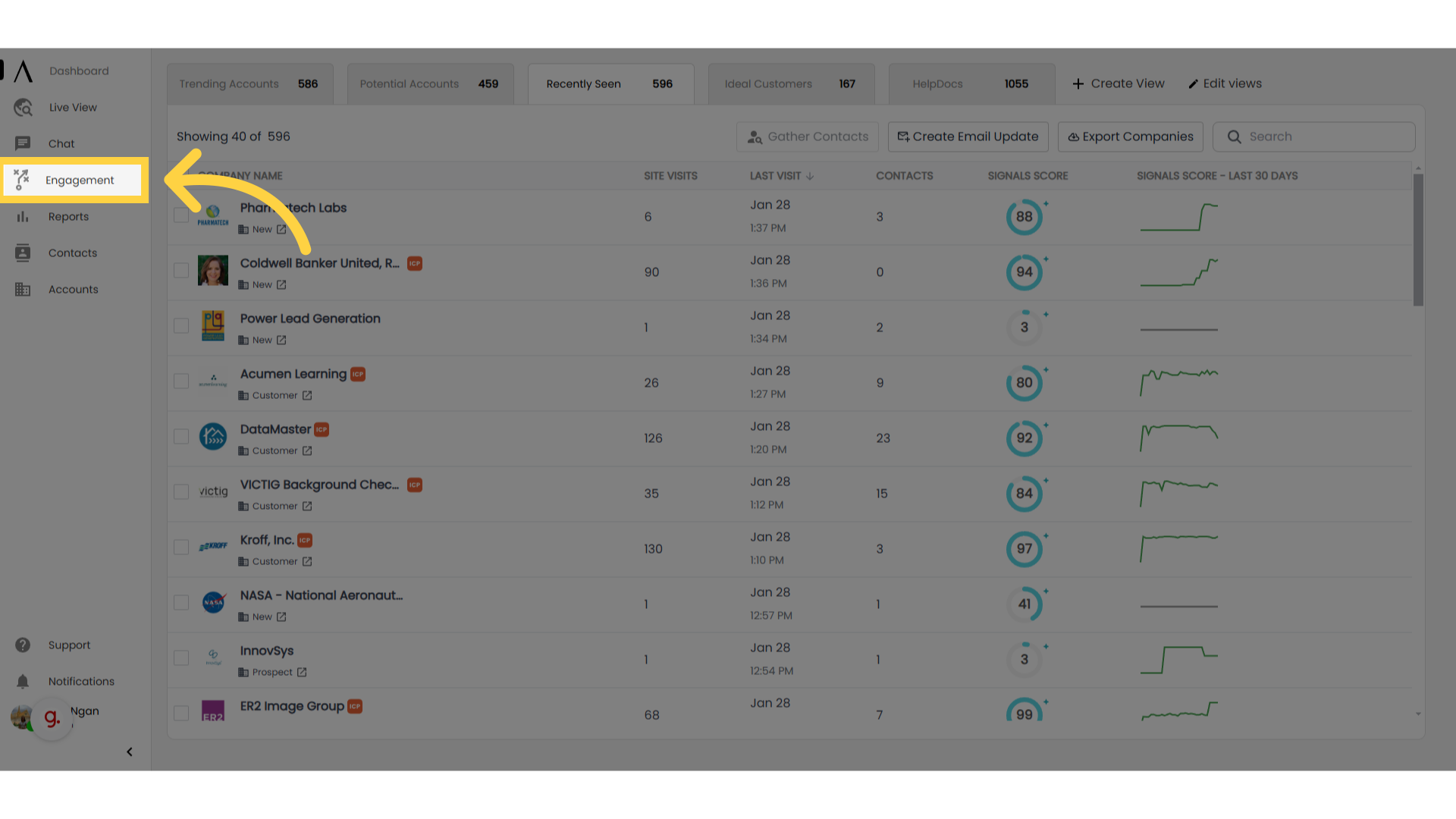Click the Support question mark icon
1456x819 pixels.
coord(23,645)
